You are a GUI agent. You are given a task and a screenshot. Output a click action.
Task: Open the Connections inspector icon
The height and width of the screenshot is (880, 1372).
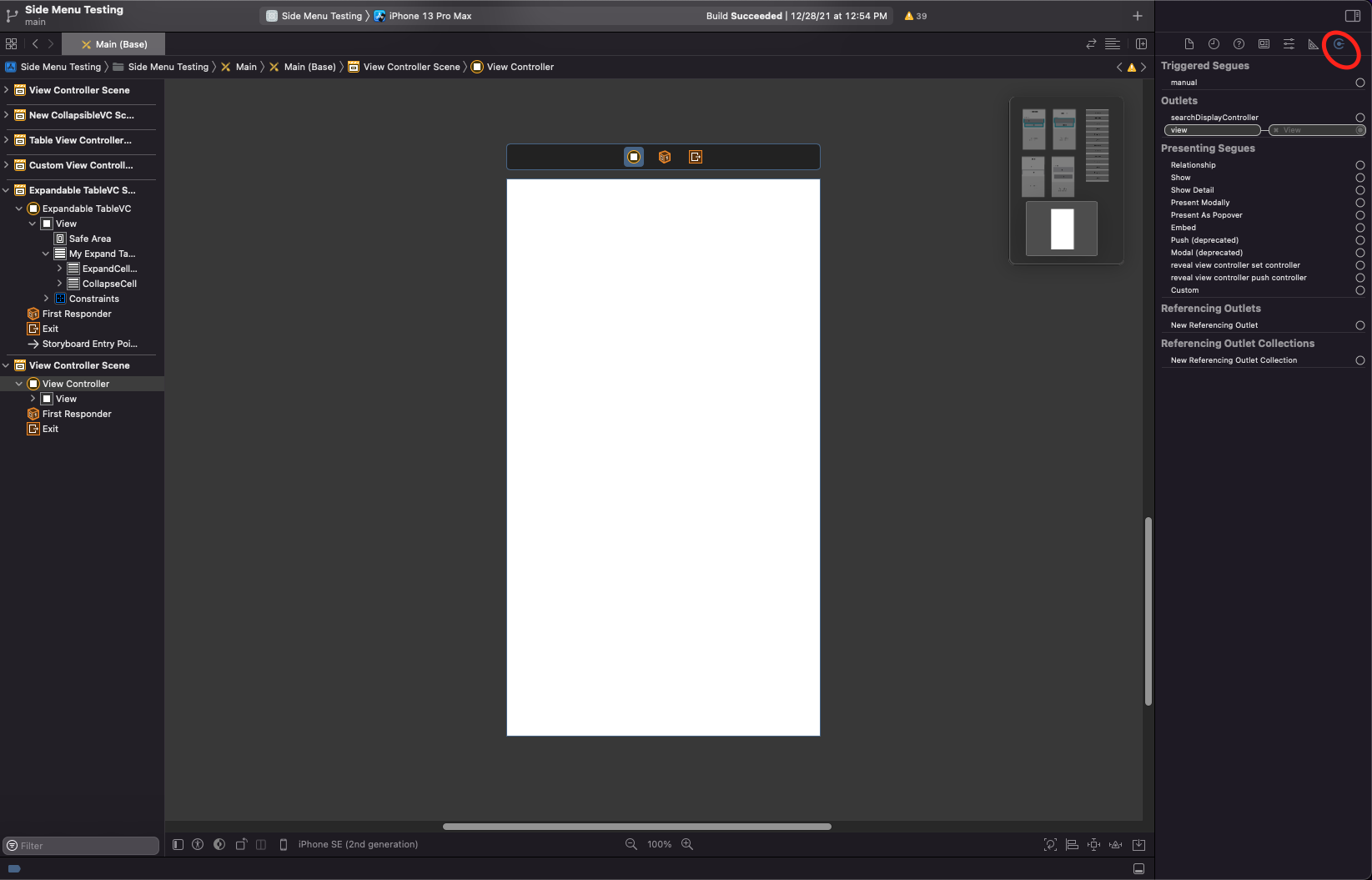click(1339, 44)
